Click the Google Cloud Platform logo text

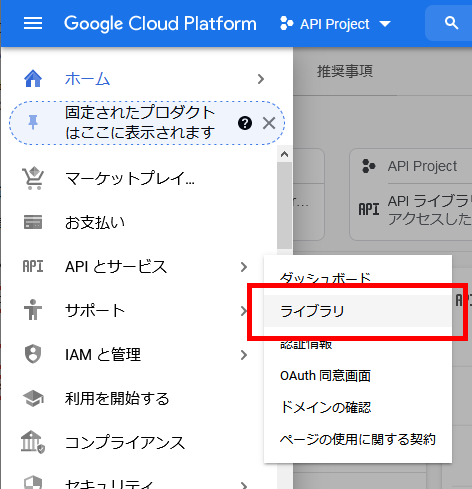coord(160,24)
